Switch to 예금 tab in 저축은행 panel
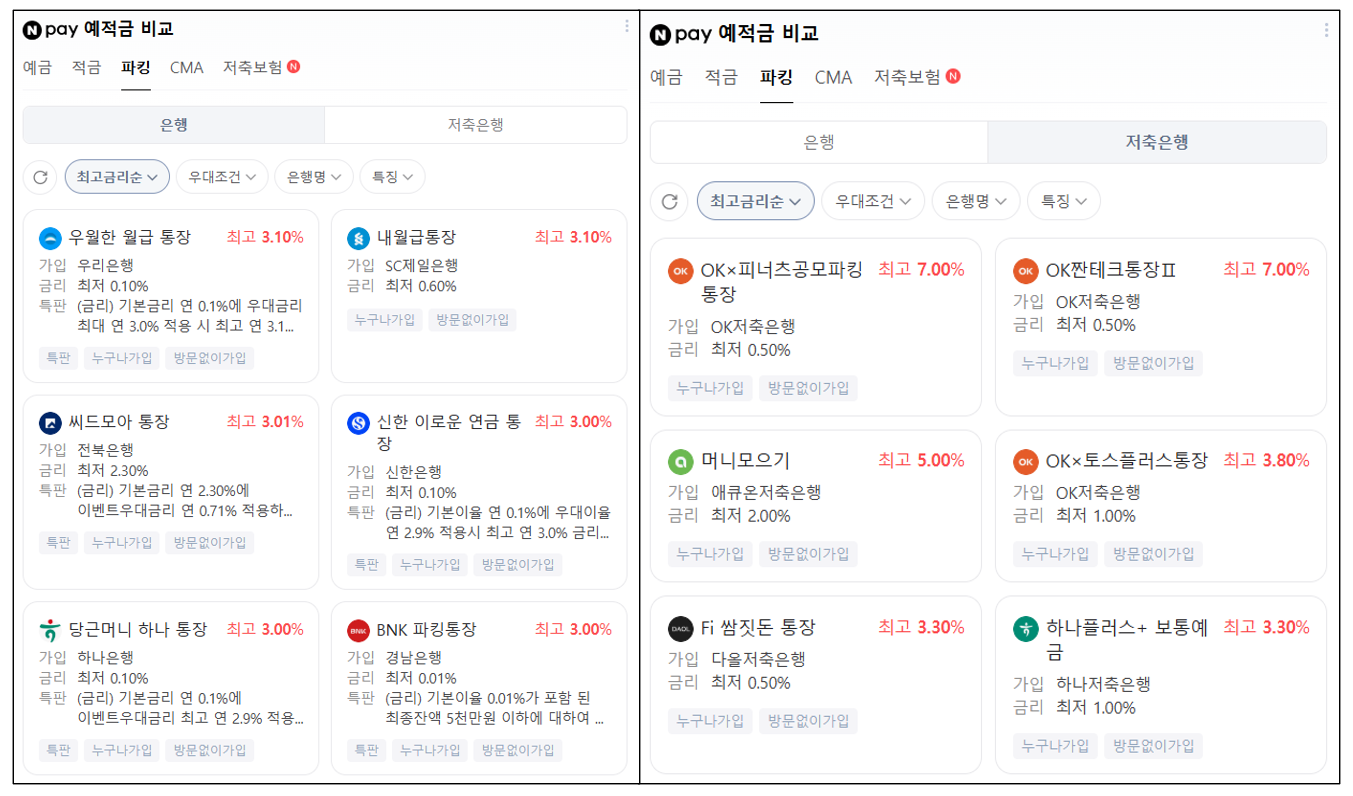Screen dimensions: 1353x796 [666, 77]
